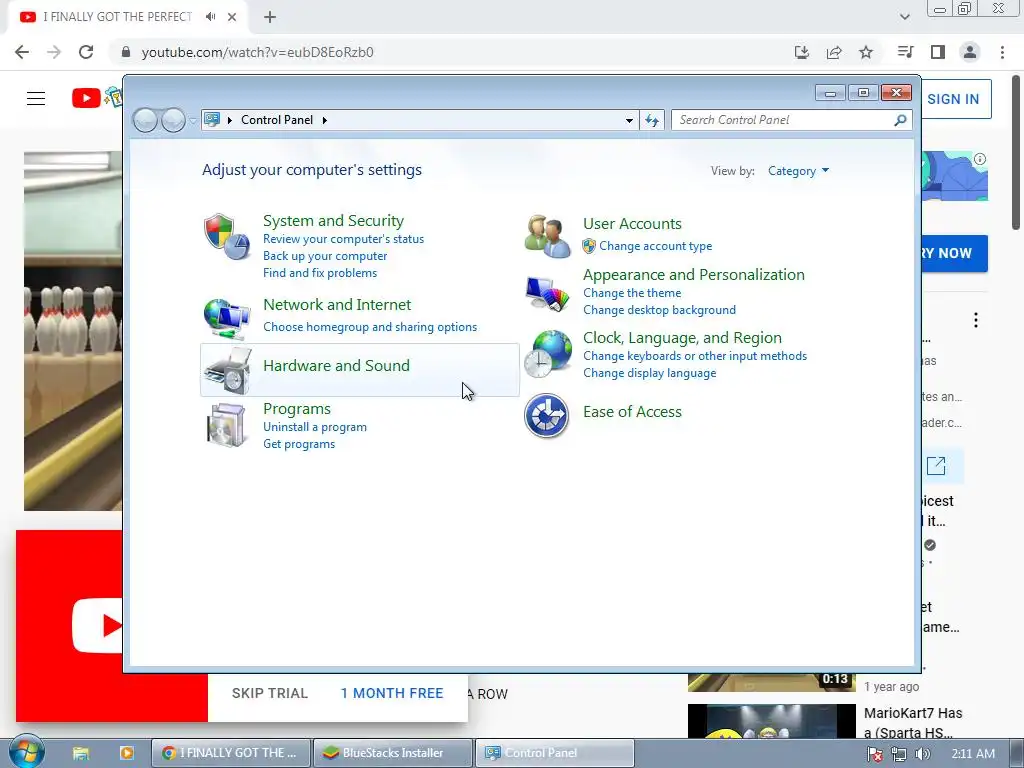1024x768 pixels.
Task: Open Hardware and Sound category
Action: pyautogui.click(x=336, y=366)
